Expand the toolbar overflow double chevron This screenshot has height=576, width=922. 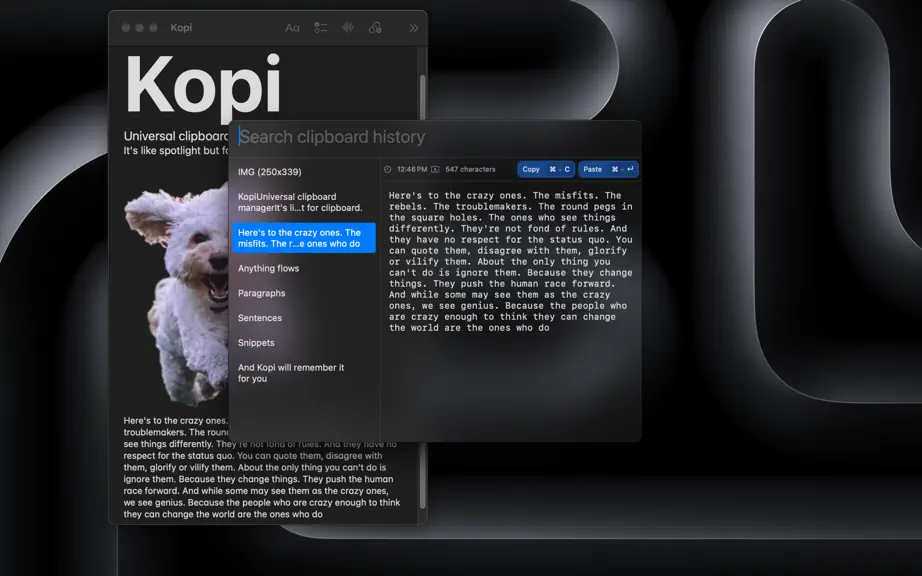(x=414, y=28)
